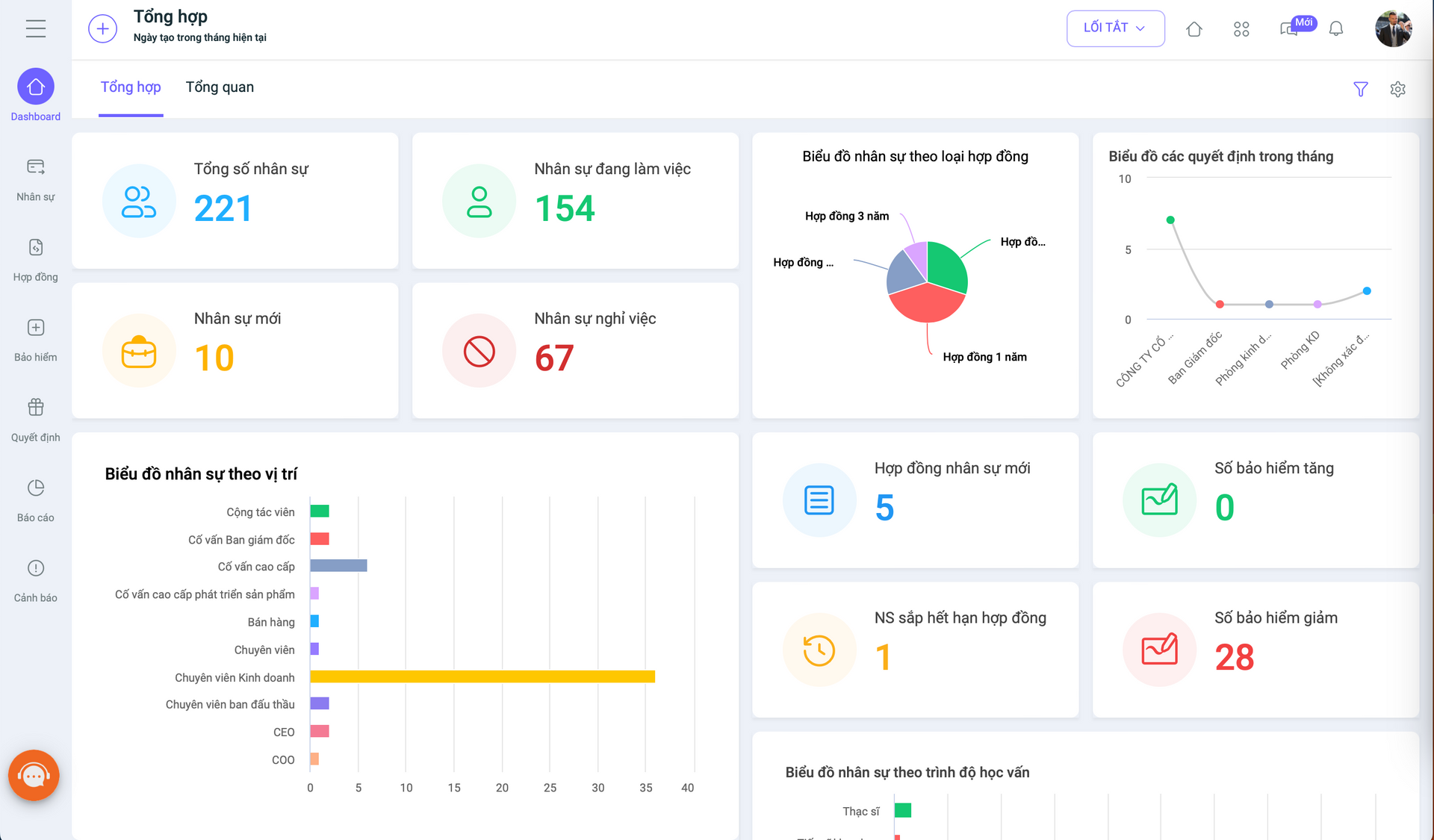Open Tổng số nhân sự card
Screen dimensions: 1434x840
pos(235,201)
